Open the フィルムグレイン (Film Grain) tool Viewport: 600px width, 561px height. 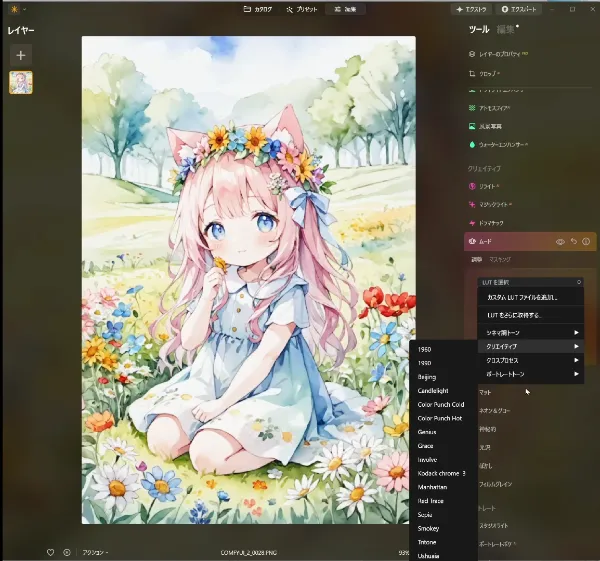coord(496,484)
